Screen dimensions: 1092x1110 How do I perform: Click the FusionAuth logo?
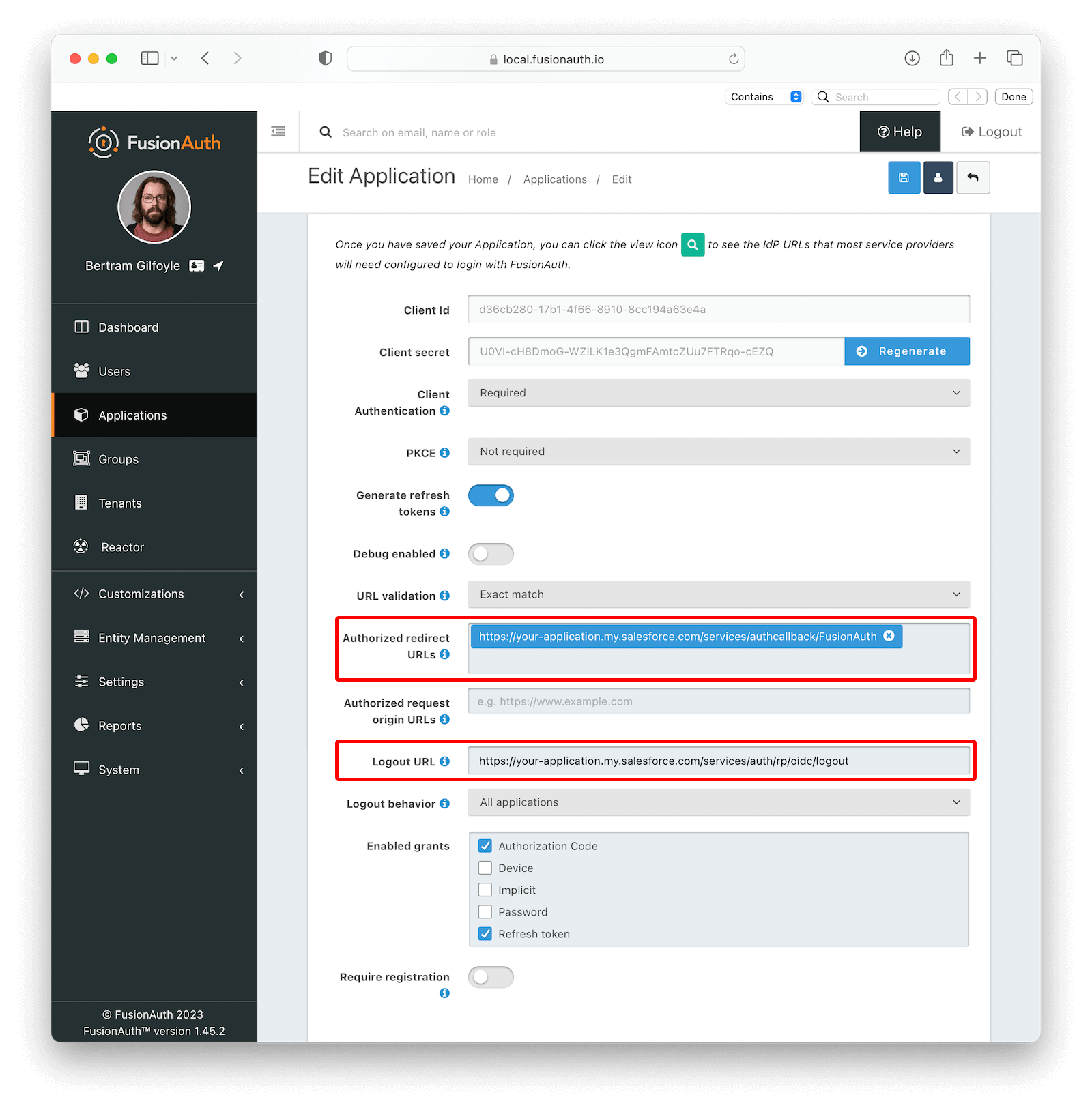tap(154, 143)
